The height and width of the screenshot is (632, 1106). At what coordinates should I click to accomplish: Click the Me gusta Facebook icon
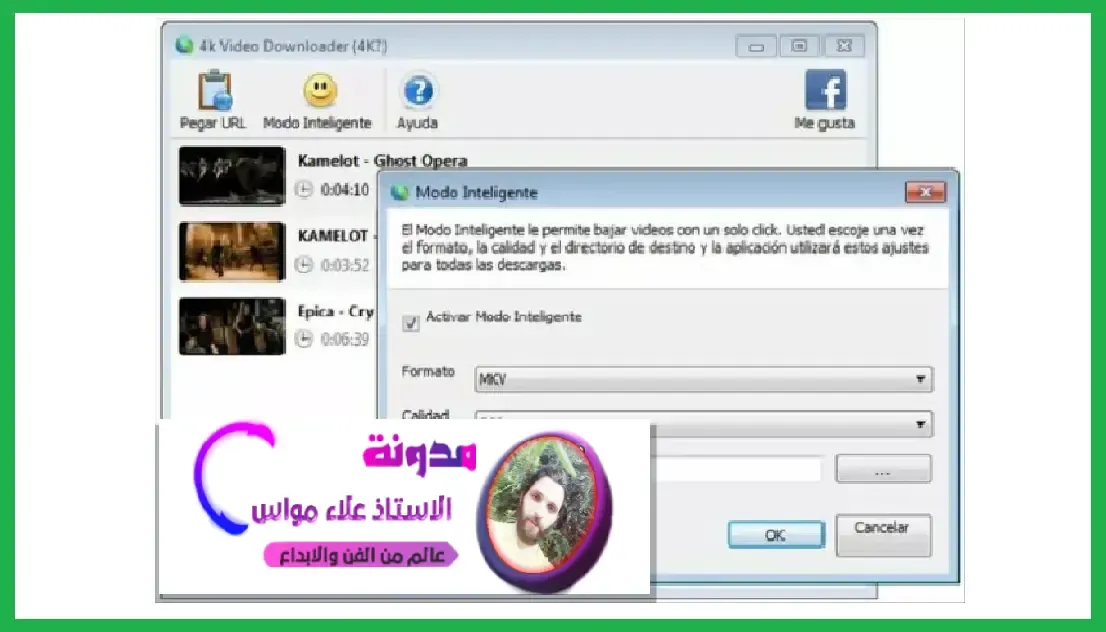tap(825, 90)
